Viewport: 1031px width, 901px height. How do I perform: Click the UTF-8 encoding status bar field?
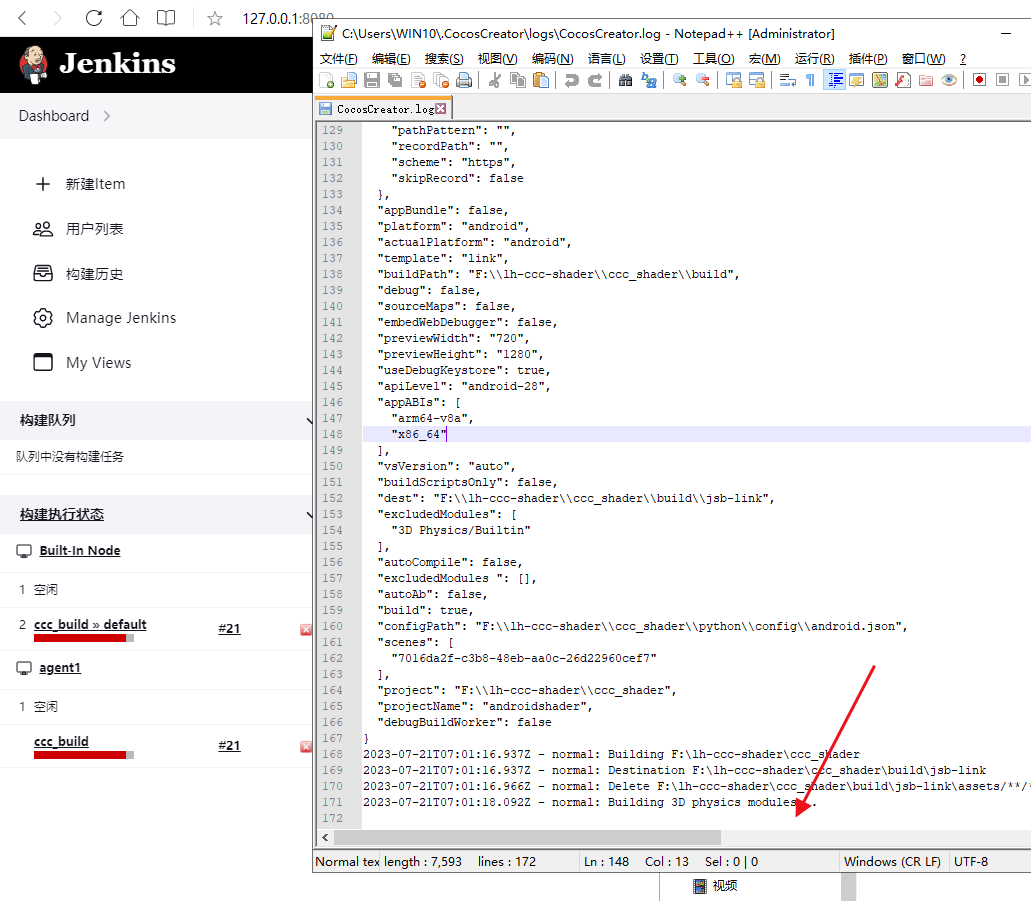(971, 862)
